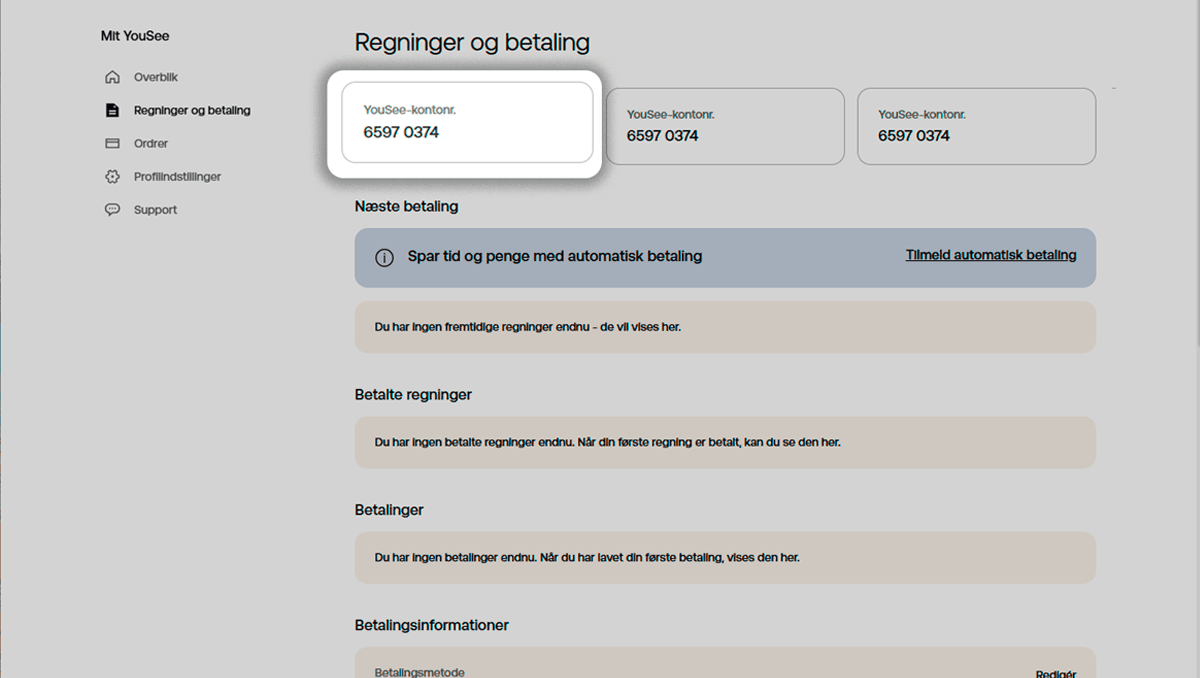The height and width of the screenshot is (678, 1200).
Task: Open Support via the speech bubble icon
Action: point(113,209)
